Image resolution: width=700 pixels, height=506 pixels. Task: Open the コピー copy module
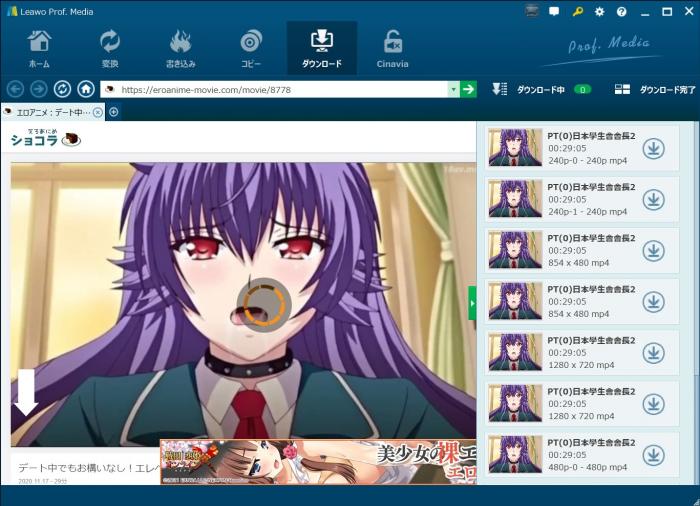[251, 49]
